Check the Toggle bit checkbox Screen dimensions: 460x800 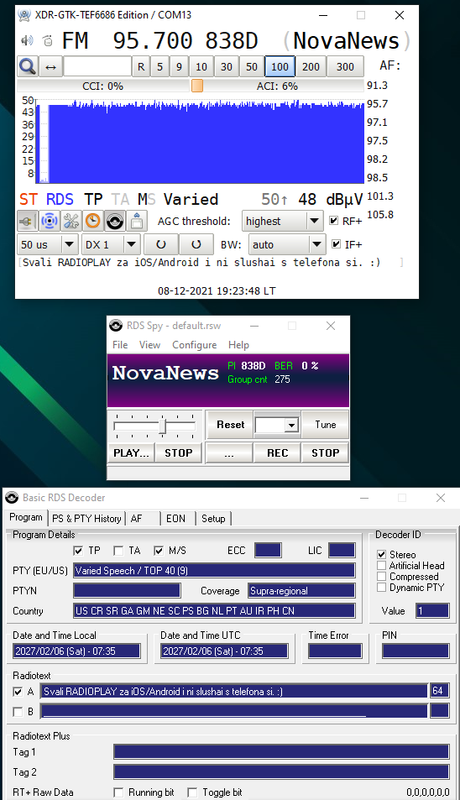point(192,792)
